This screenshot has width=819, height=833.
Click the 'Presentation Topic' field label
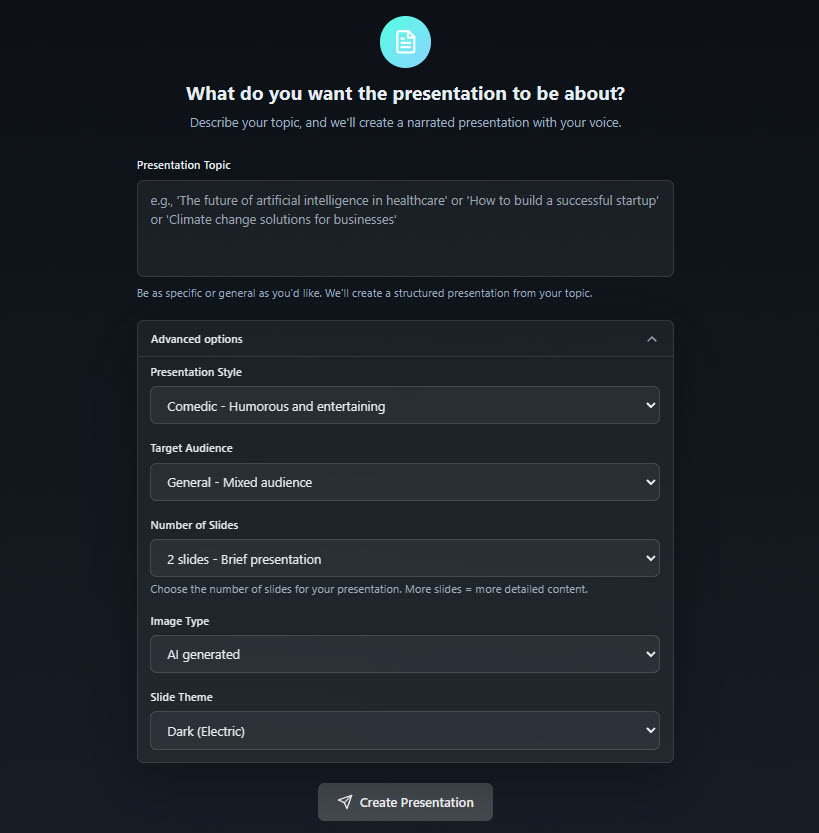point(184,165)
